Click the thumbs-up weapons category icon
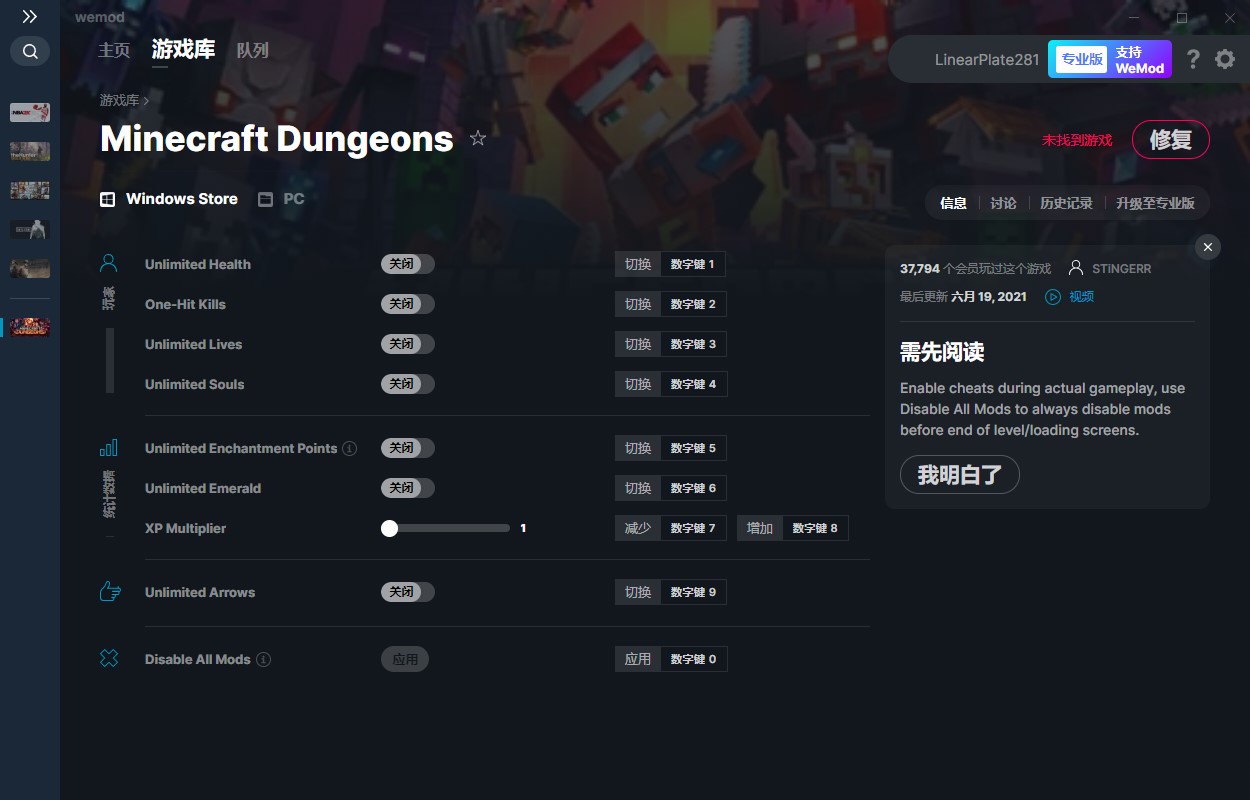The width and height of the screenshot is (1250, 800). tap(110, 592)
